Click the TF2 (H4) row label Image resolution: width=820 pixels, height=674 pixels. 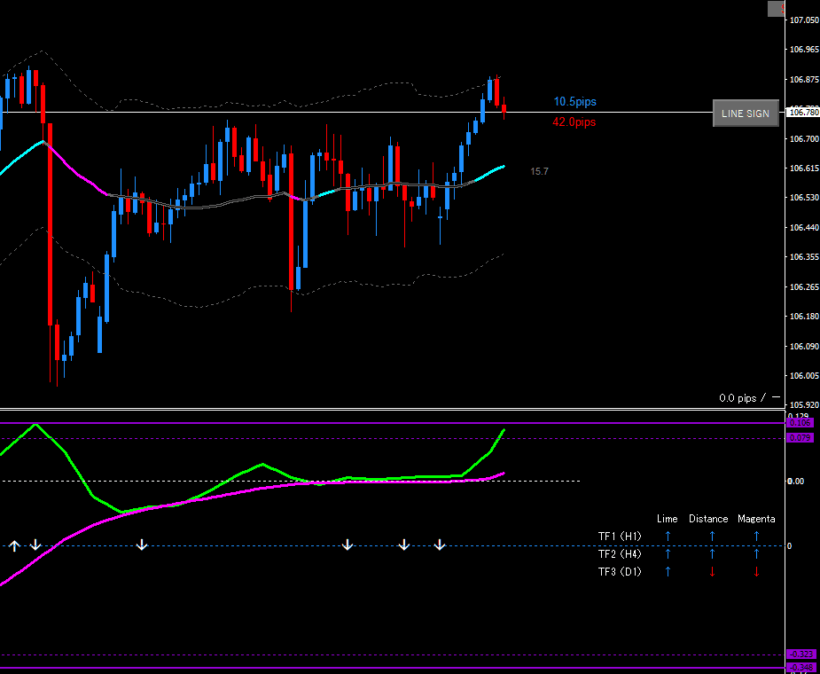(620, 554)
